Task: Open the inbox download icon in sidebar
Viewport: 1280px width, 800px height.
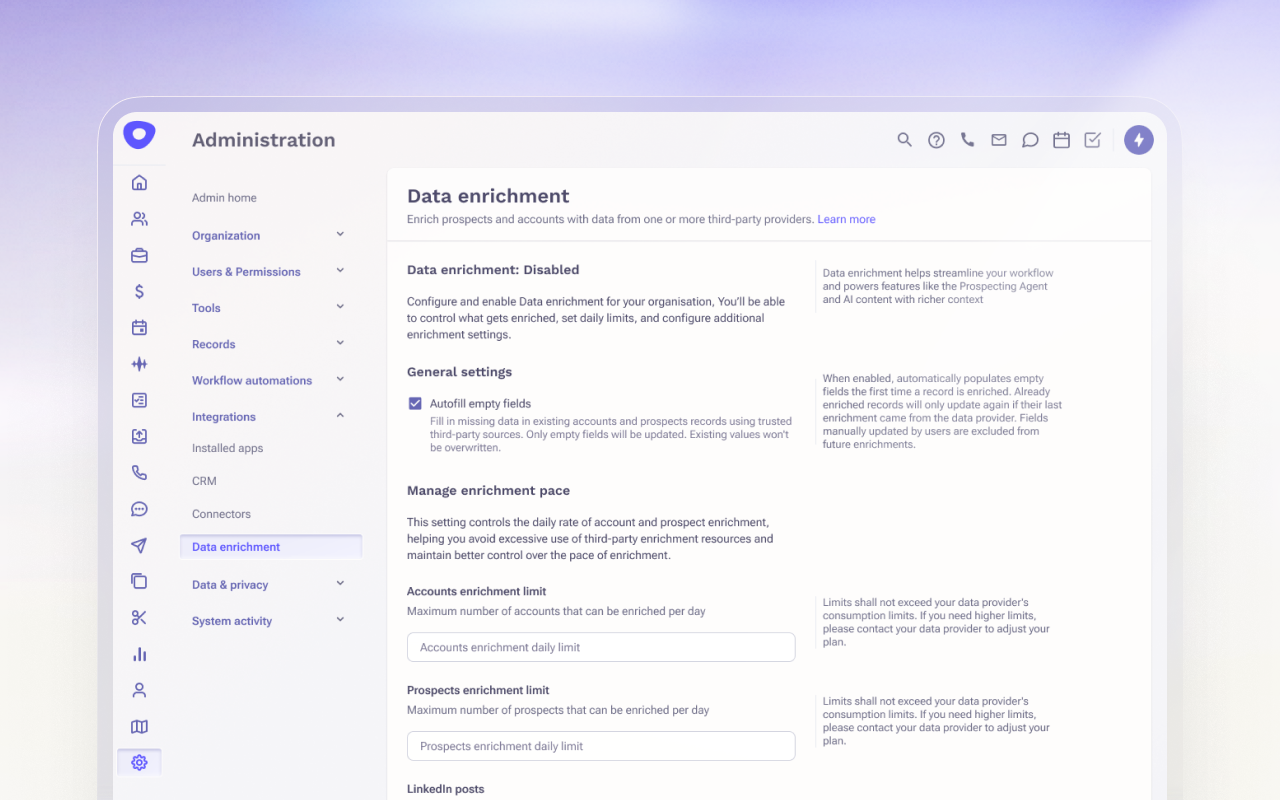Action: (139, 436)
